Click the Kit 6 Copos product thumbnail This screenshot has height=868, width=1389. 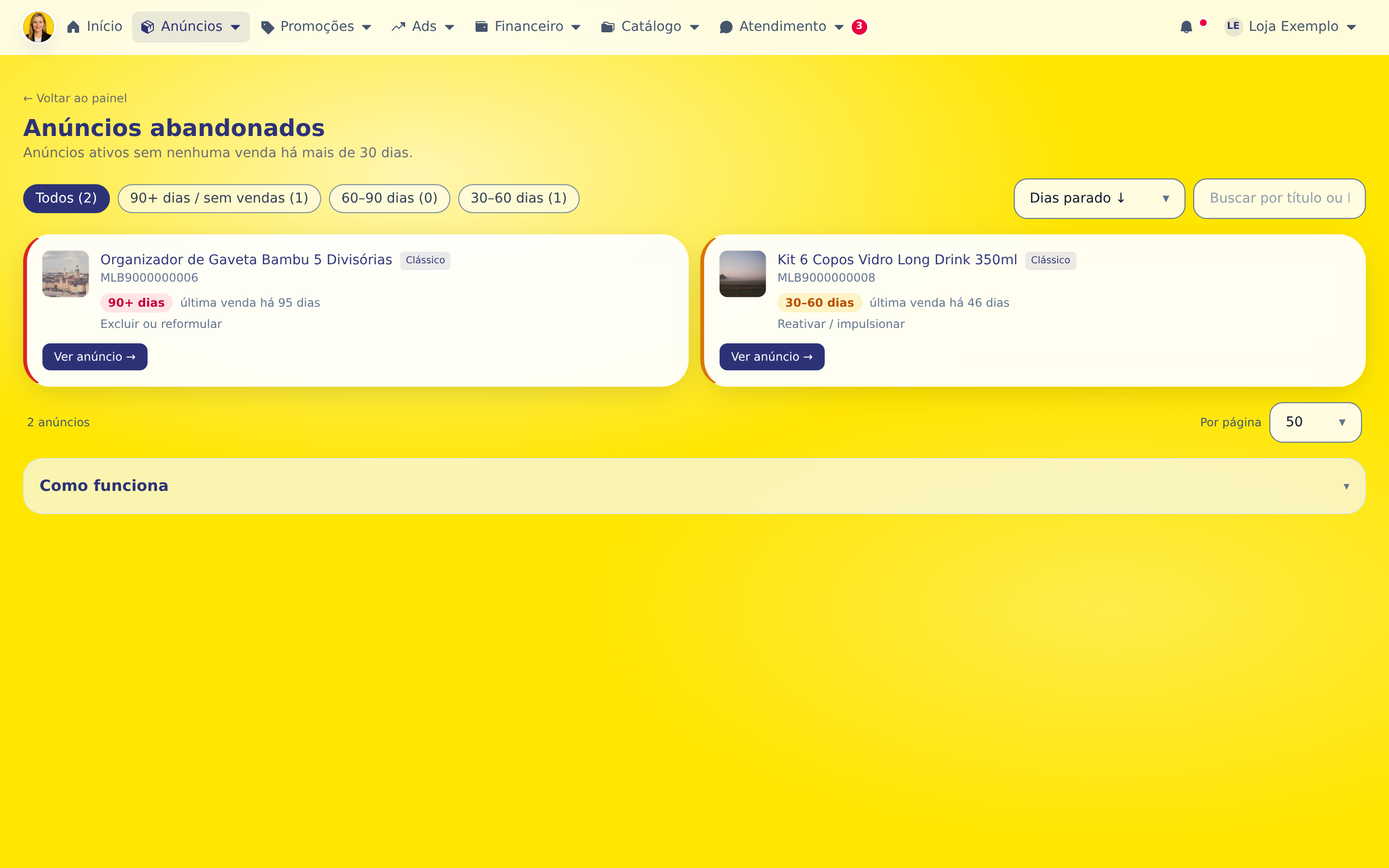[x=742, y=274]
